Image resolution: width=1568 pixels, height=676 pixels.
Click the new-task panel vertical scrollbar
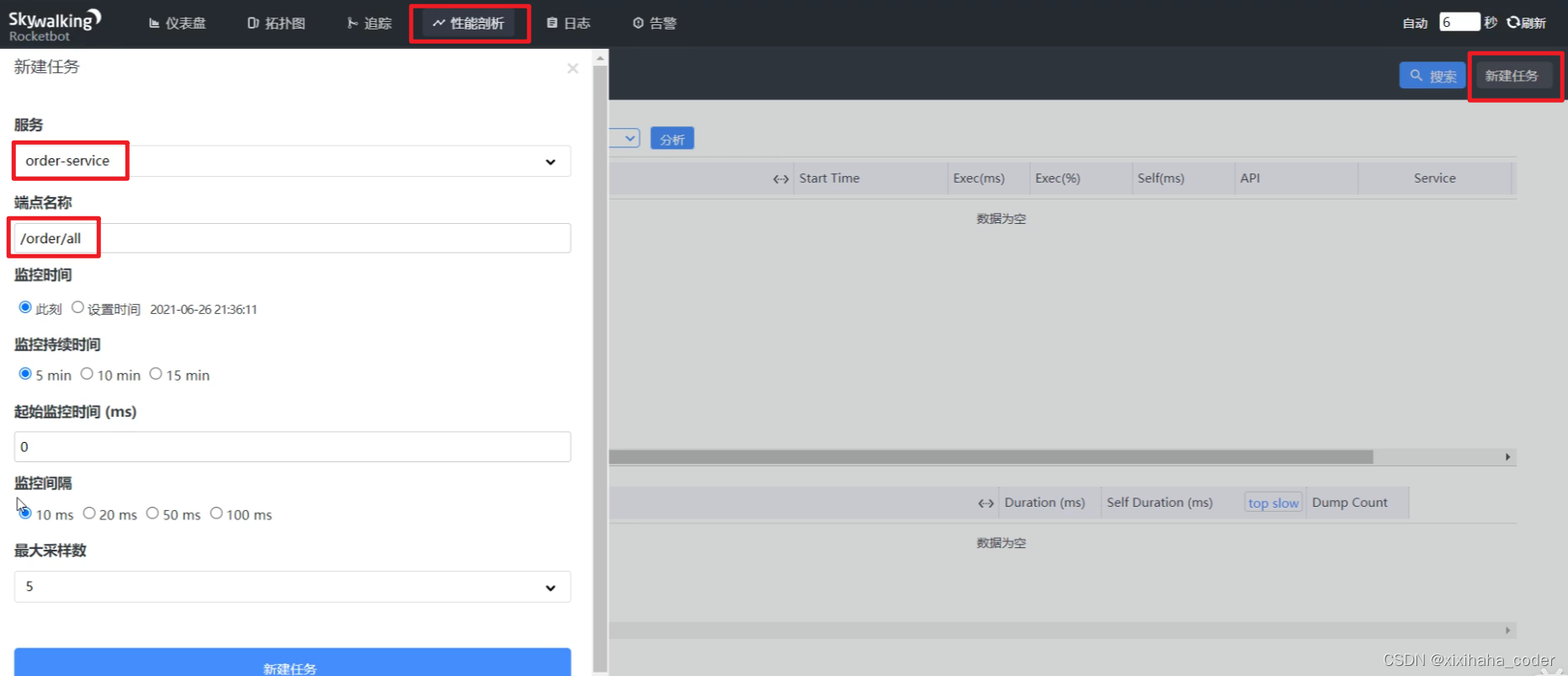tap(600, 369)
